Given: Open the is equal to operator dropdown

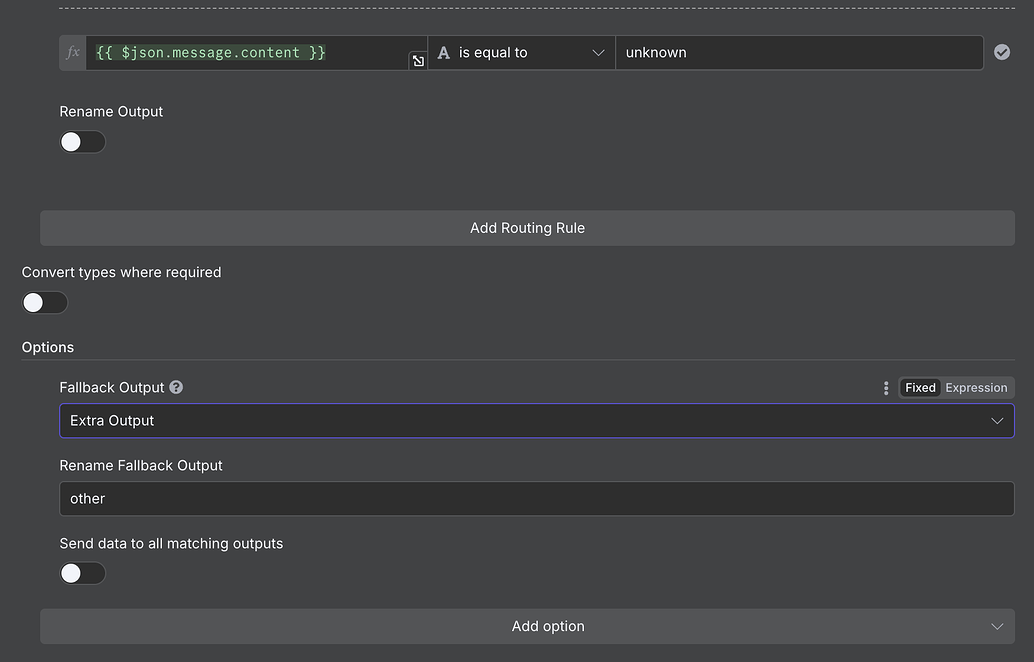Looking at the screenshot, I should pos(520,52).
